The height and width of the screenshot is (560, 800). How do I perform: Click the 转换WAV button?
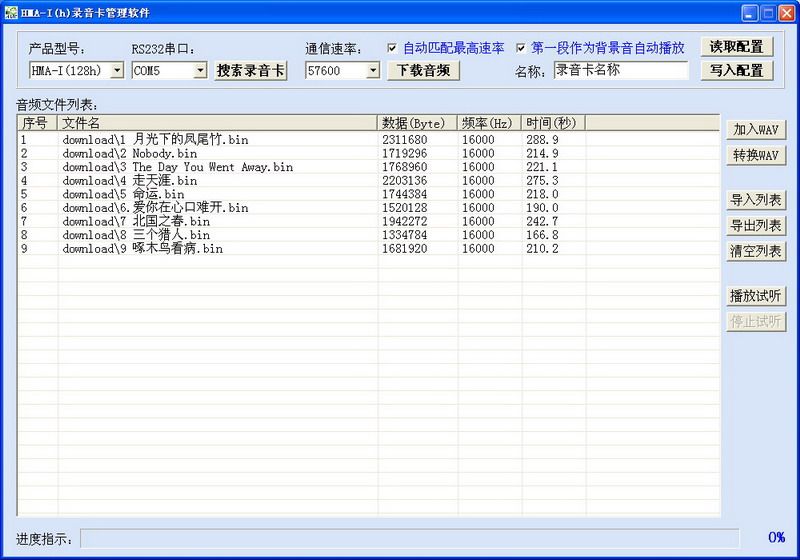point(756,155)
